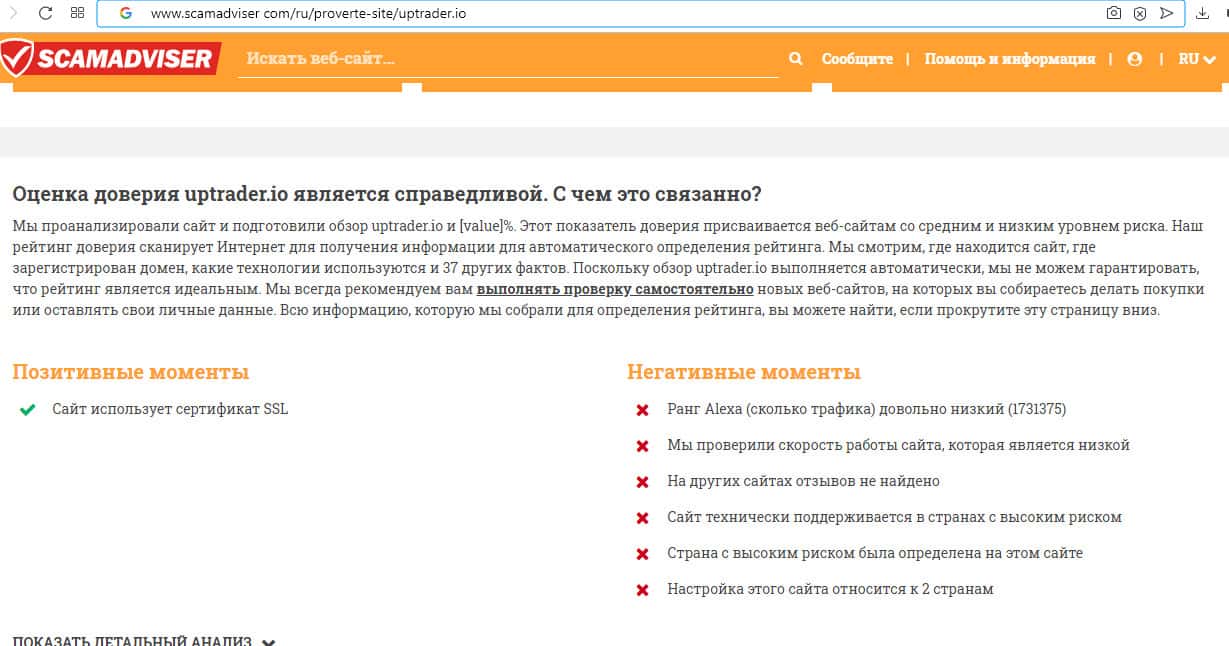Viewport: 1229px width, 646px height.
Task: Expand 'Показать детальный анализ'
Action: point(144,641)
